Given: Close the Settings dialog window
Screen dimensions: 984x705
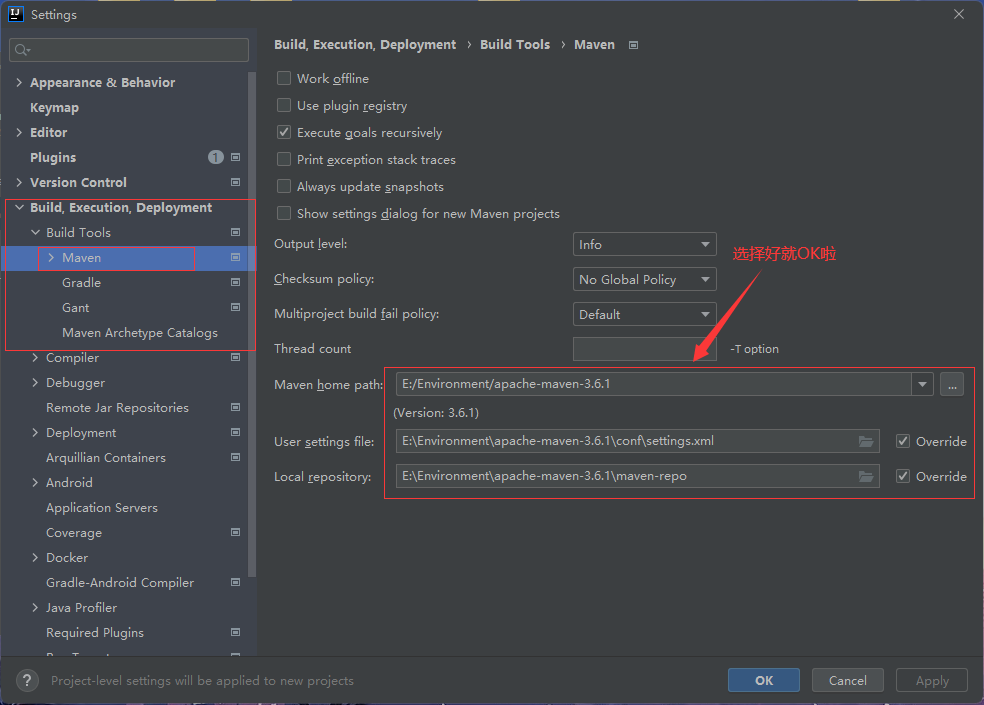Looking at the screenshot, I should pos(959,14).
